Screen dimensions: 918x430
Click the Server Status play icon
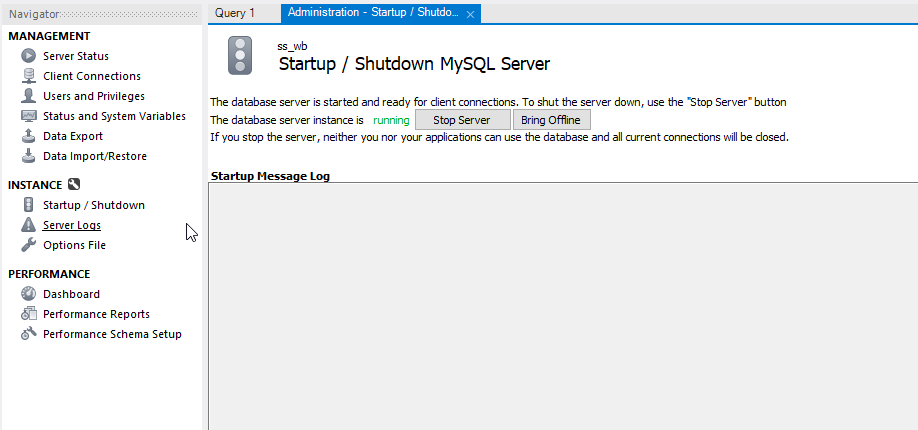click(x=28, y=56)
